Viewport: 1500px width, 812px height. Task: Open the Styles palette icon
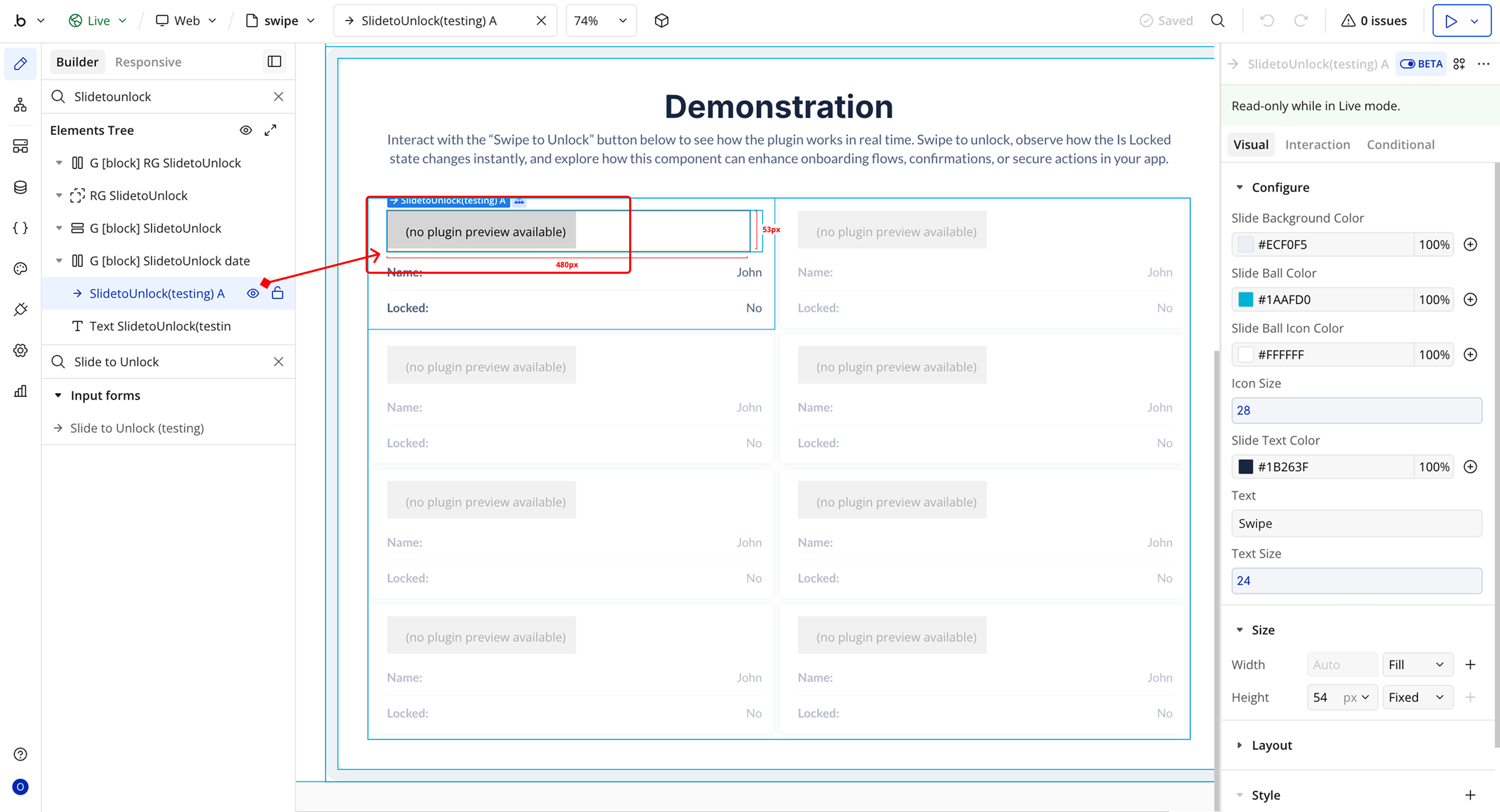click(x=20, y=269)
